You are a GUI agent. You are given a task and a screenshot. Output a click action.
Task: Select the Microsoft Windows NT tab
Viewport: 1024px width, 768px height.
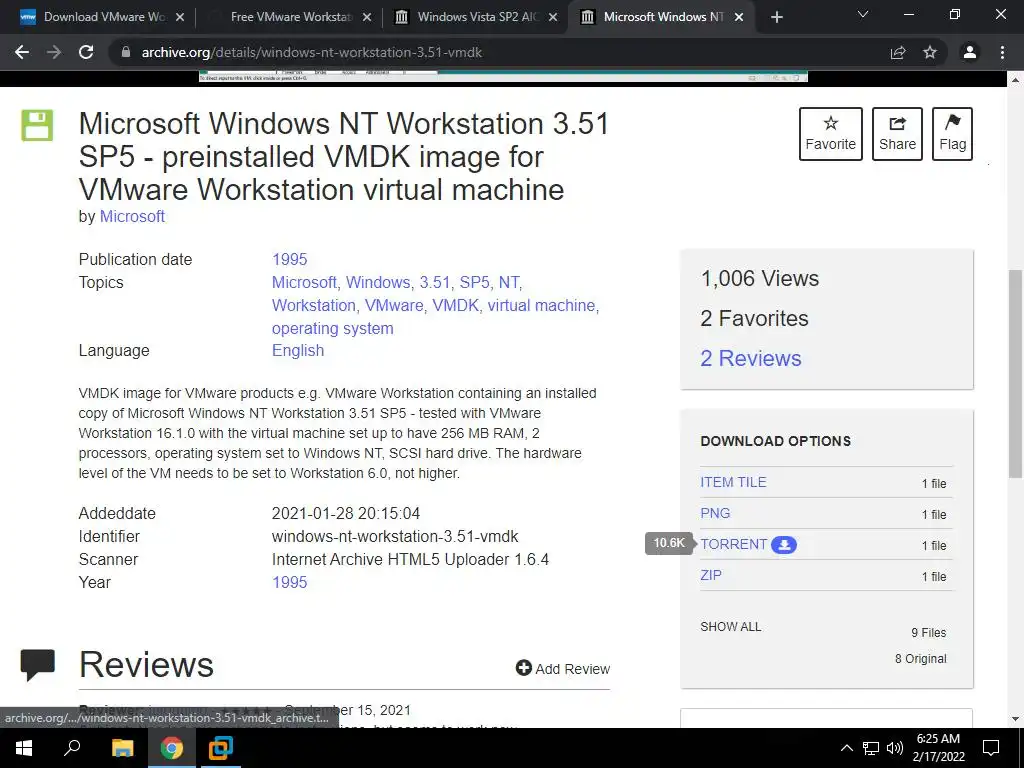tap(663, 17)
